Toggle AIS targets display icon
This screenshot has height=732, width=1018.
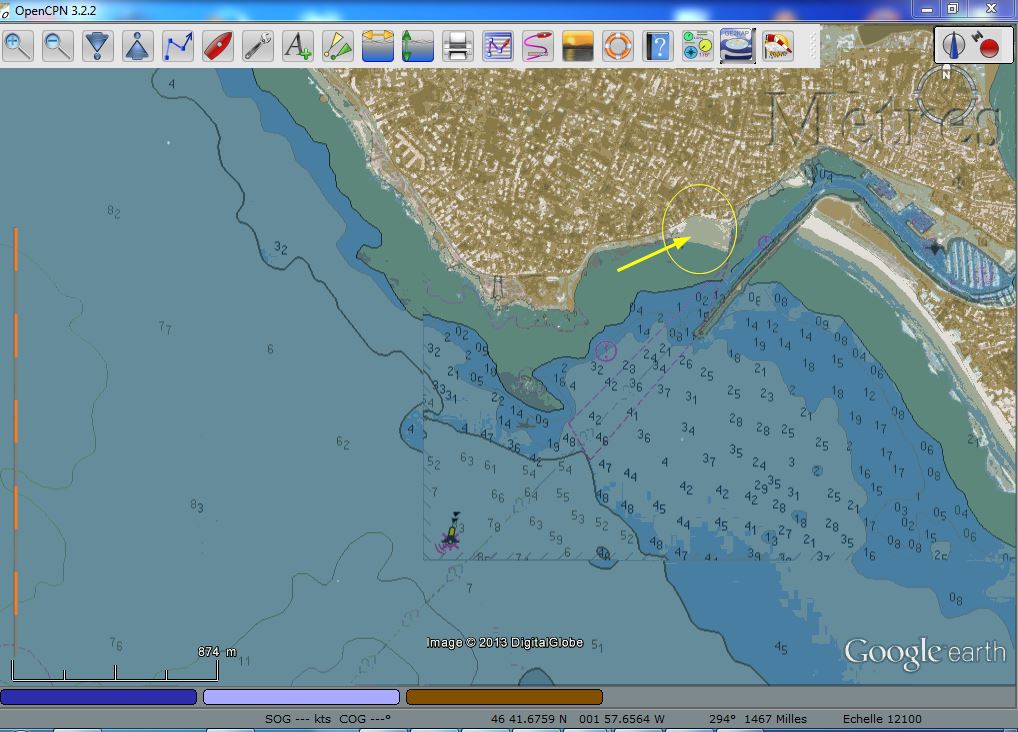pyautogui.click(x=338, y=46)
